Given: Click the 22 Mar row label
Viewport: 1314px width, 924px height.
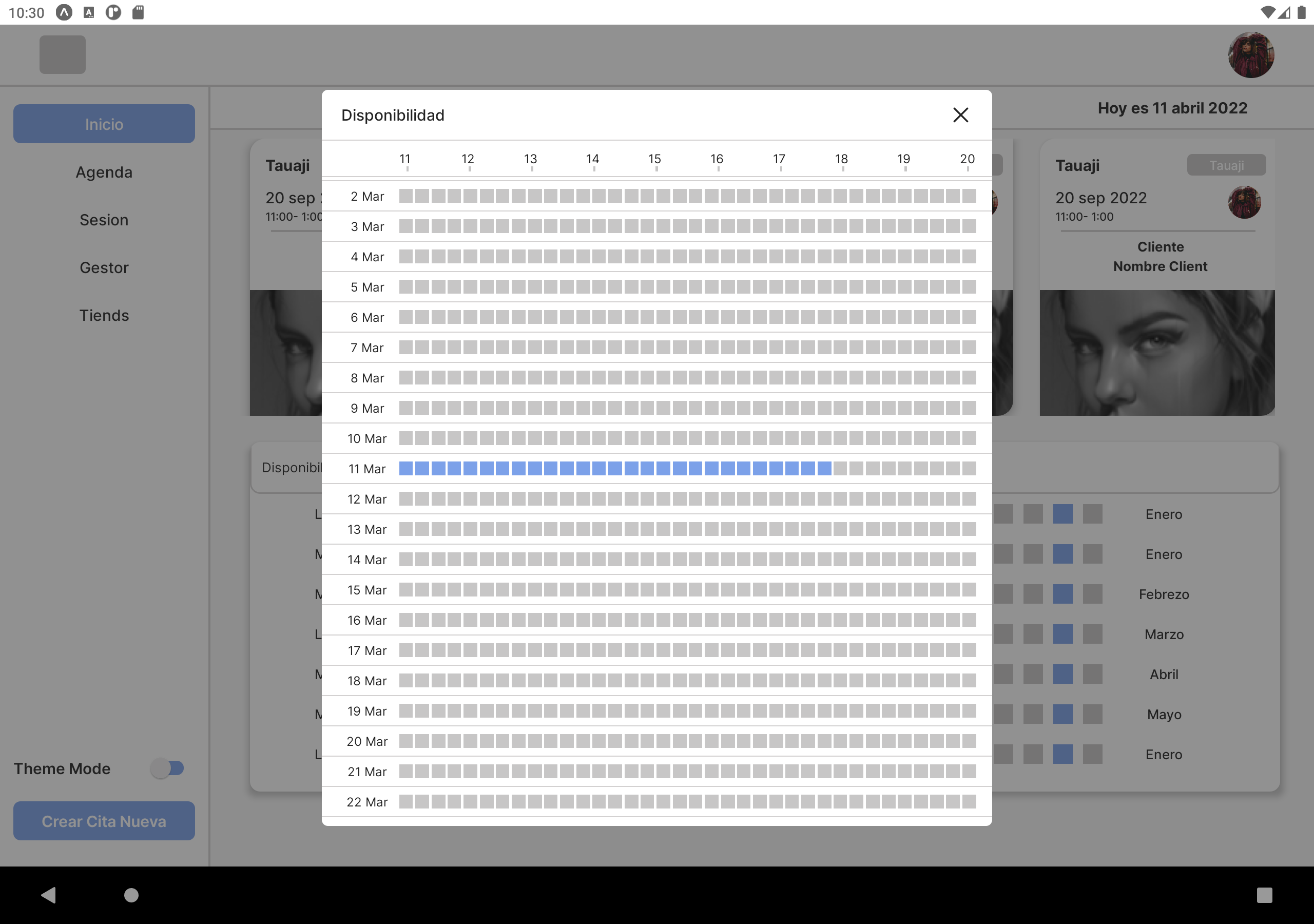Looking at the screenshot, I should [367, 802].
